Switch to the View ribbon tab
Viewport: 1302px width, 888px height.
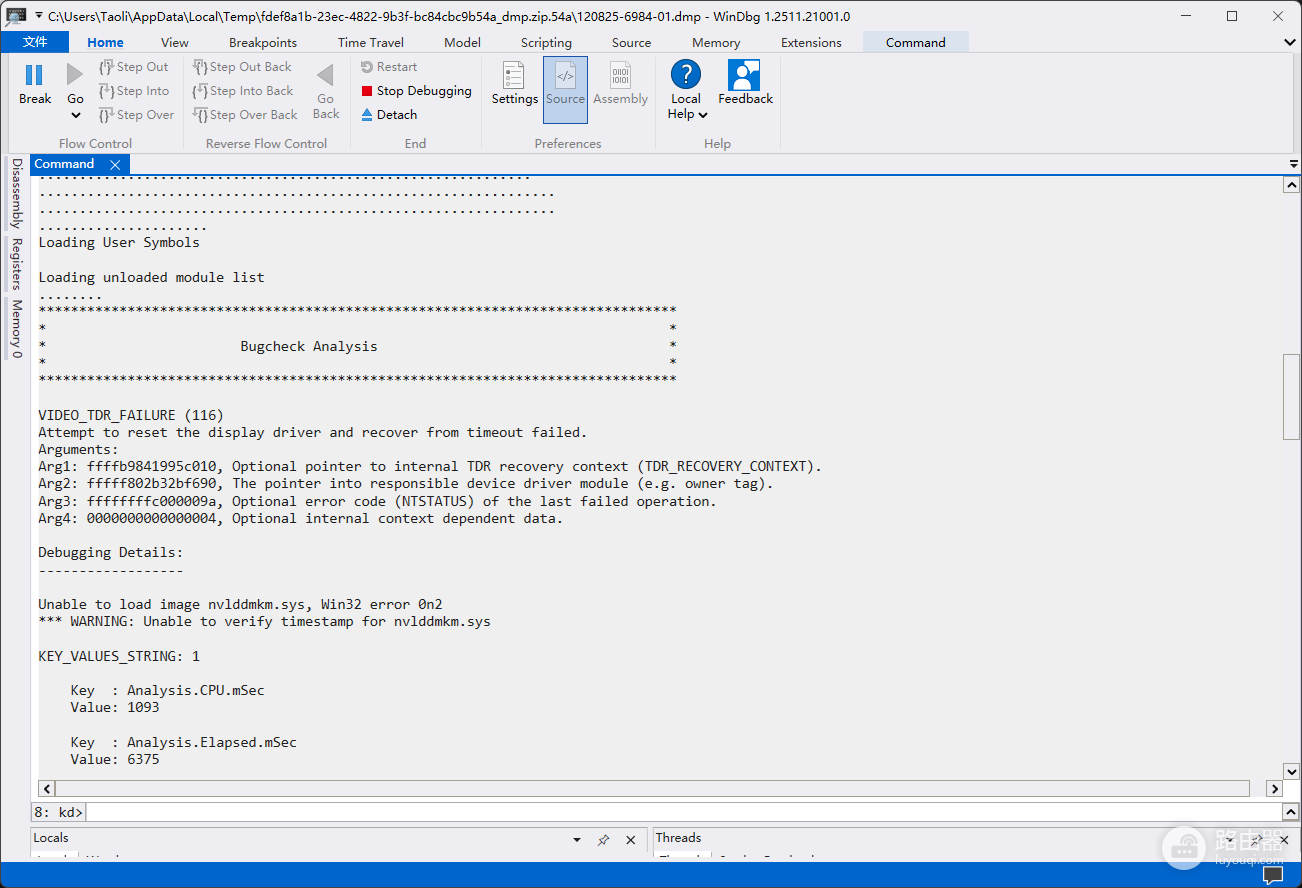pos(175,42)
